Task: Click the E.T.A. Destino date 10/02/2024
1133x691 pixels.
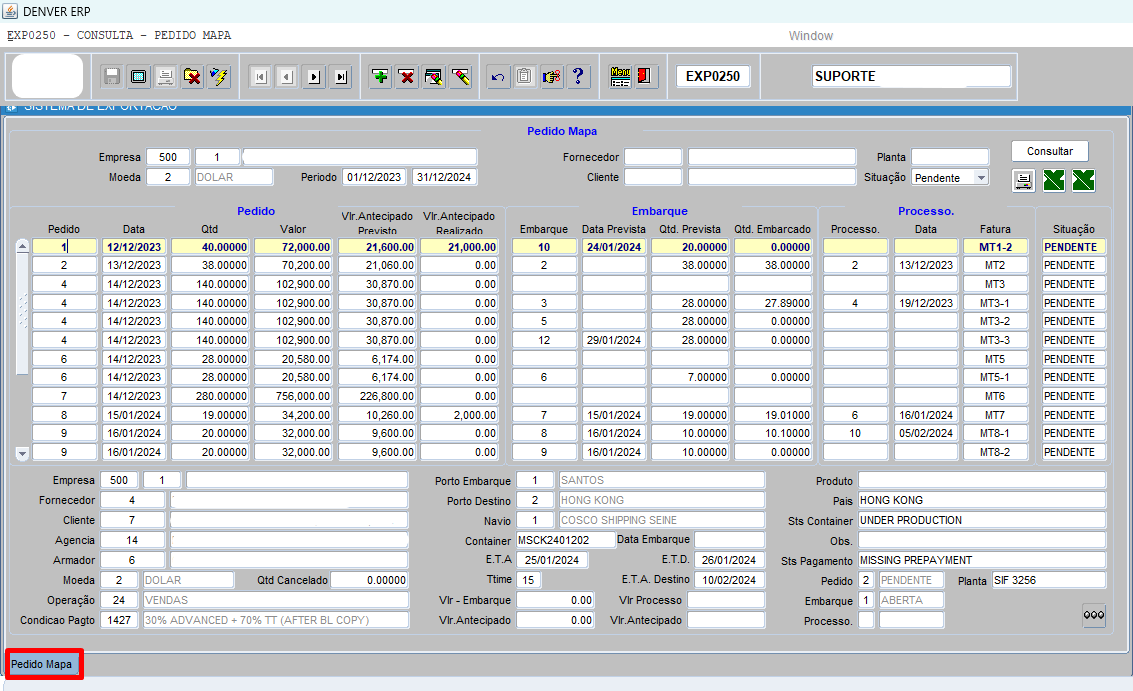Action: (x=729, y=580)
